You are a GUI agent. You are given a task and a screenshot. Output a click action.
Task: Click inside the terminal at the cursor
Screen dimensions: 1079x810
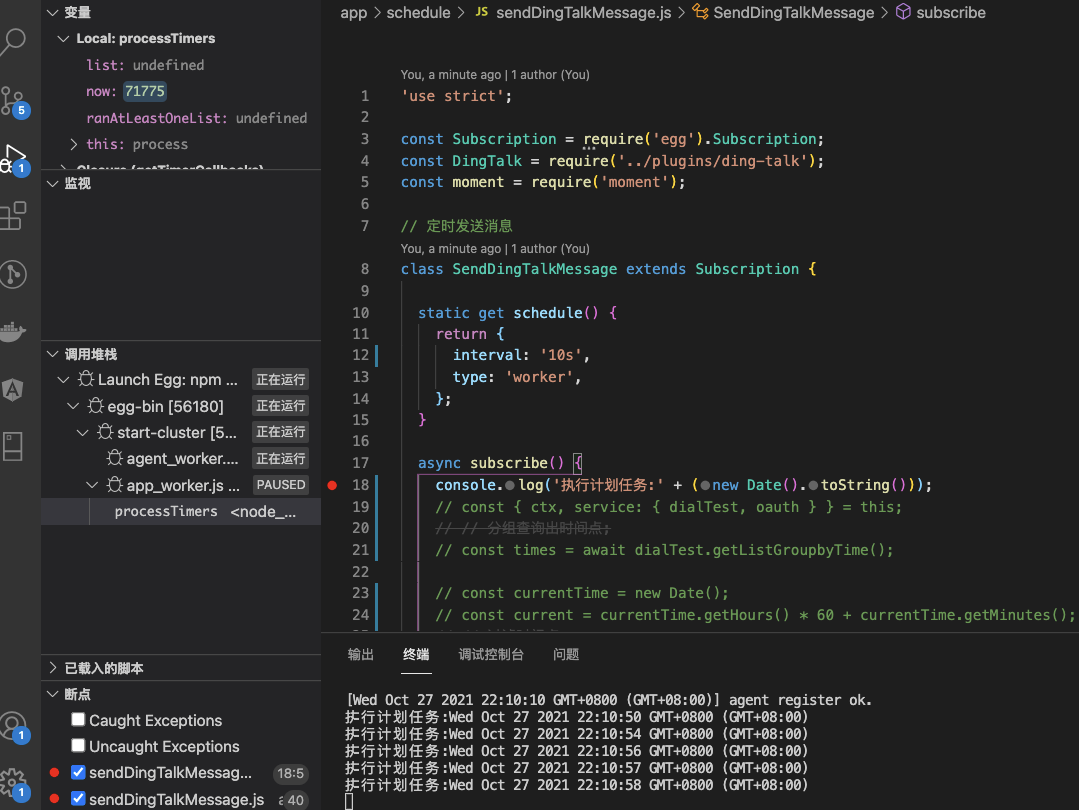[x=349, y=801]
